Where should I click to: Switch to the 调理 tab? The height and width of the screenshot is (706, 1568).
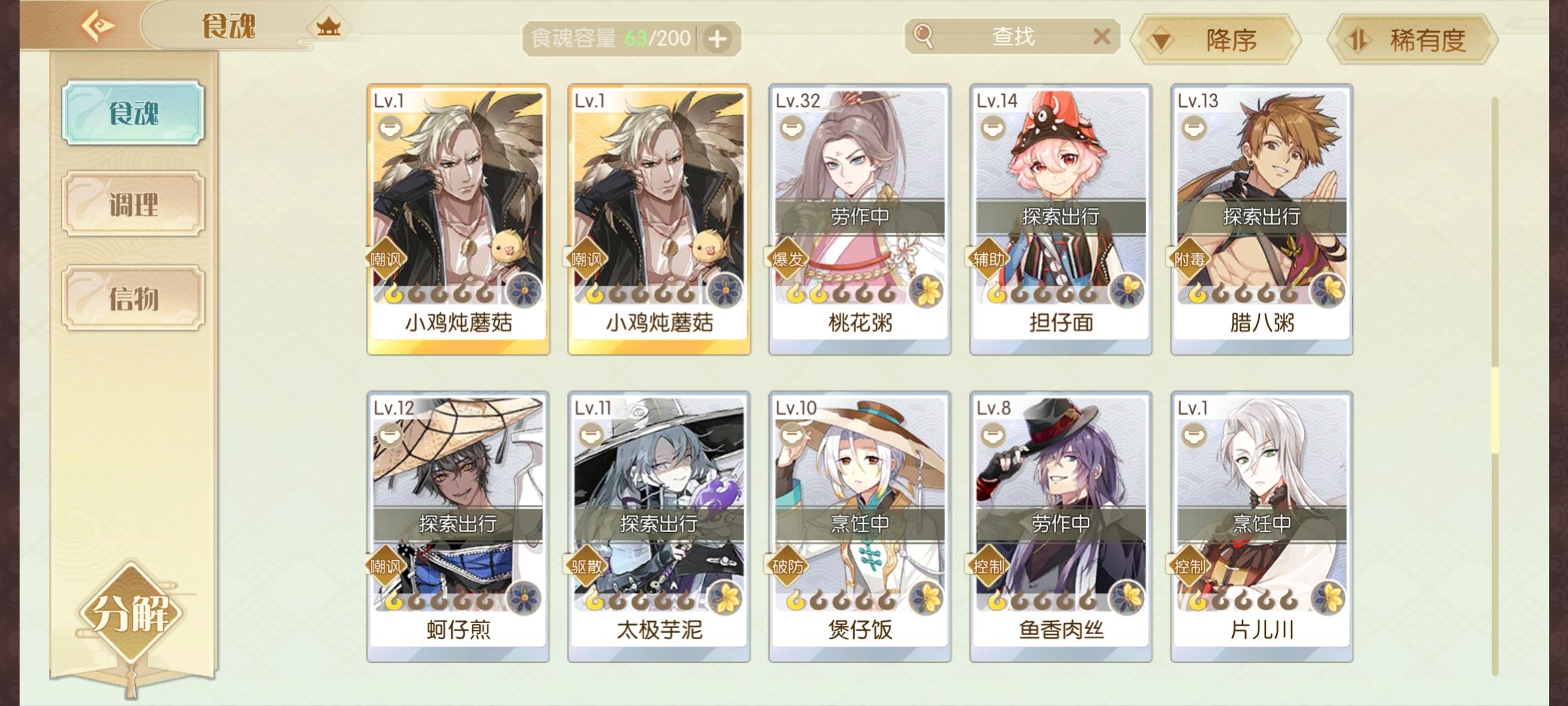click(133, 205)
